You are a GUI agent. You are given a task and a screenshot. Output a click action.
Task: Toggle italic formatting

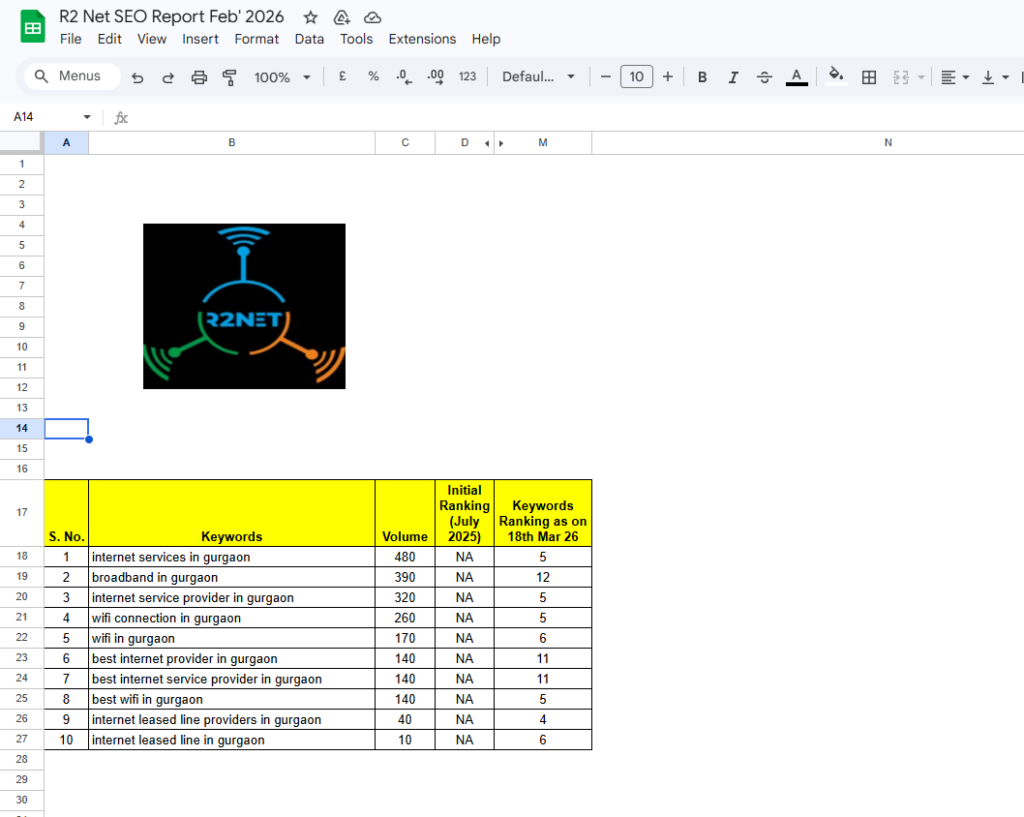[x=733, y=77]
